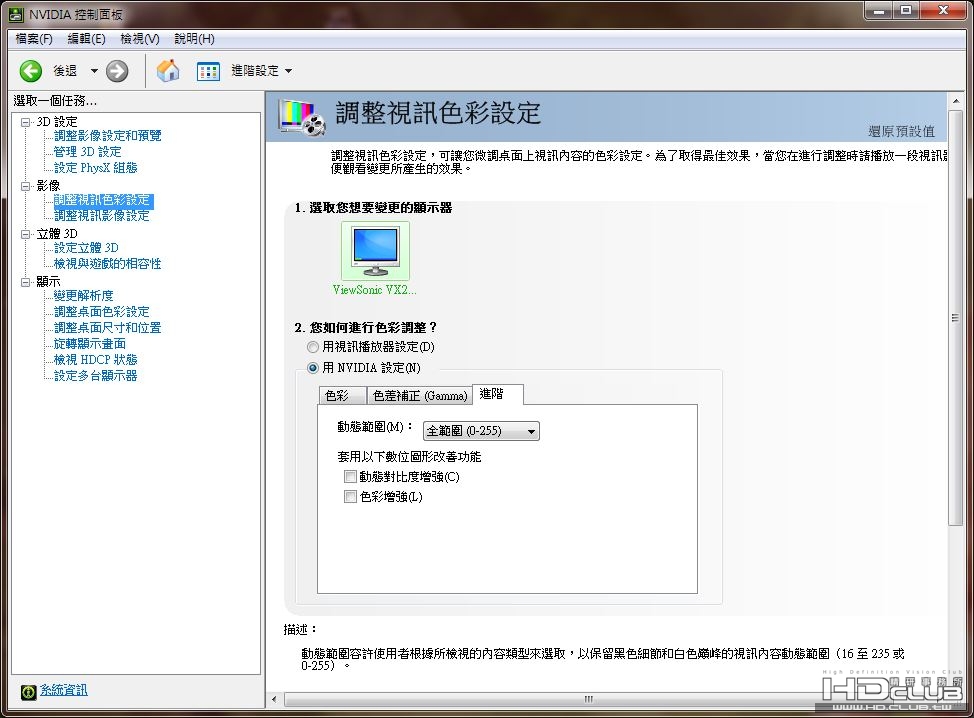Open 變更解析度 in the tree
974x718 pixels.
83,296
